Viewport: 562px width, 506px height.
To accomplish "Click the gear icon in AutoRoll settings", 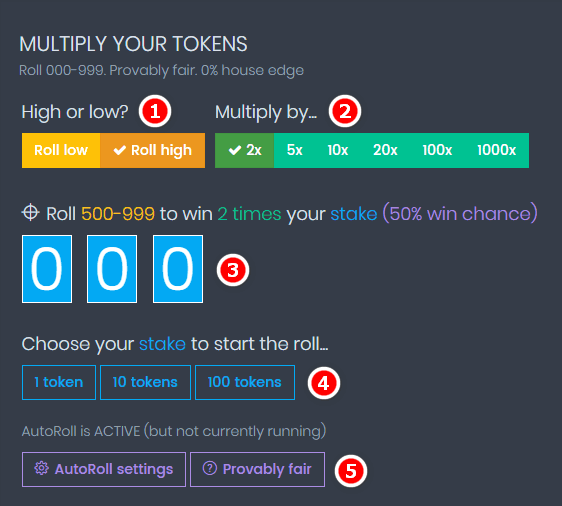I will pyautogui.click(x=41, y=468).
